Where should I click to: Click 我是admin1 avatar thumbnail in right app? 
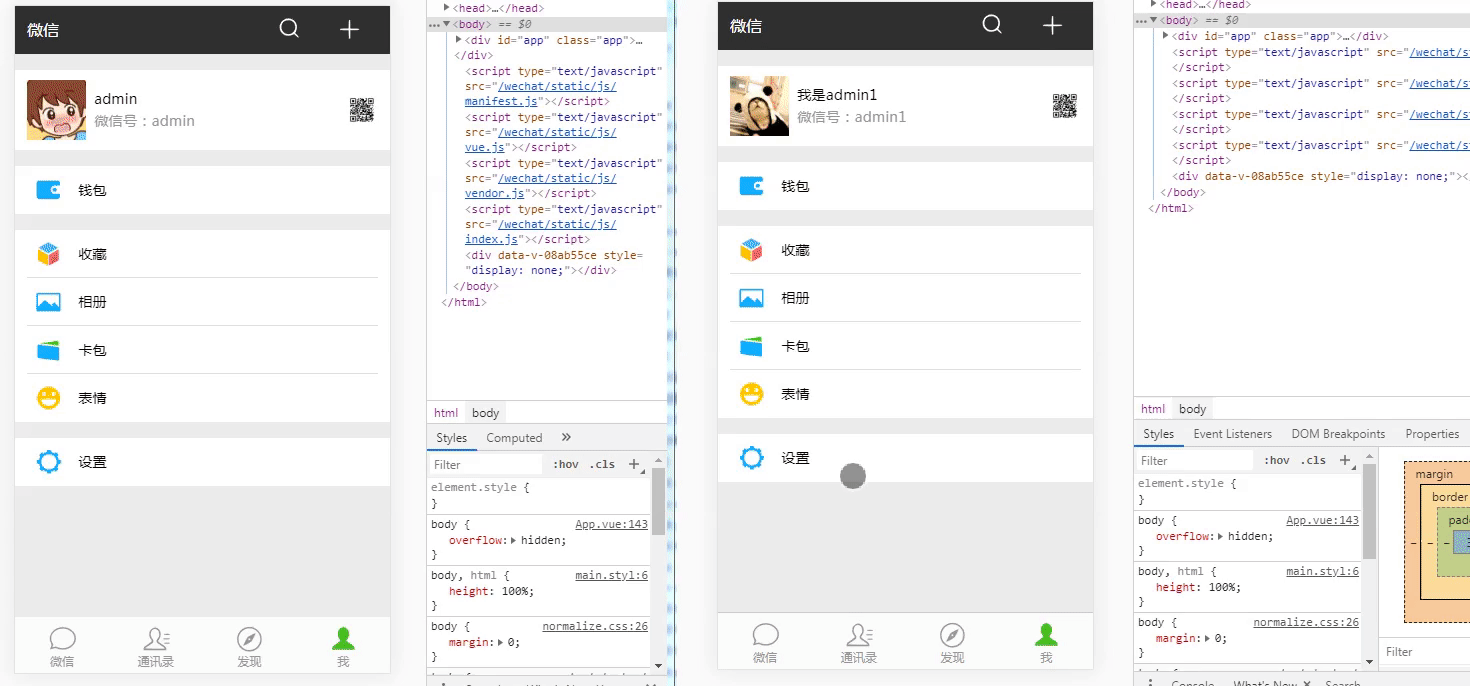coord(759,106)
